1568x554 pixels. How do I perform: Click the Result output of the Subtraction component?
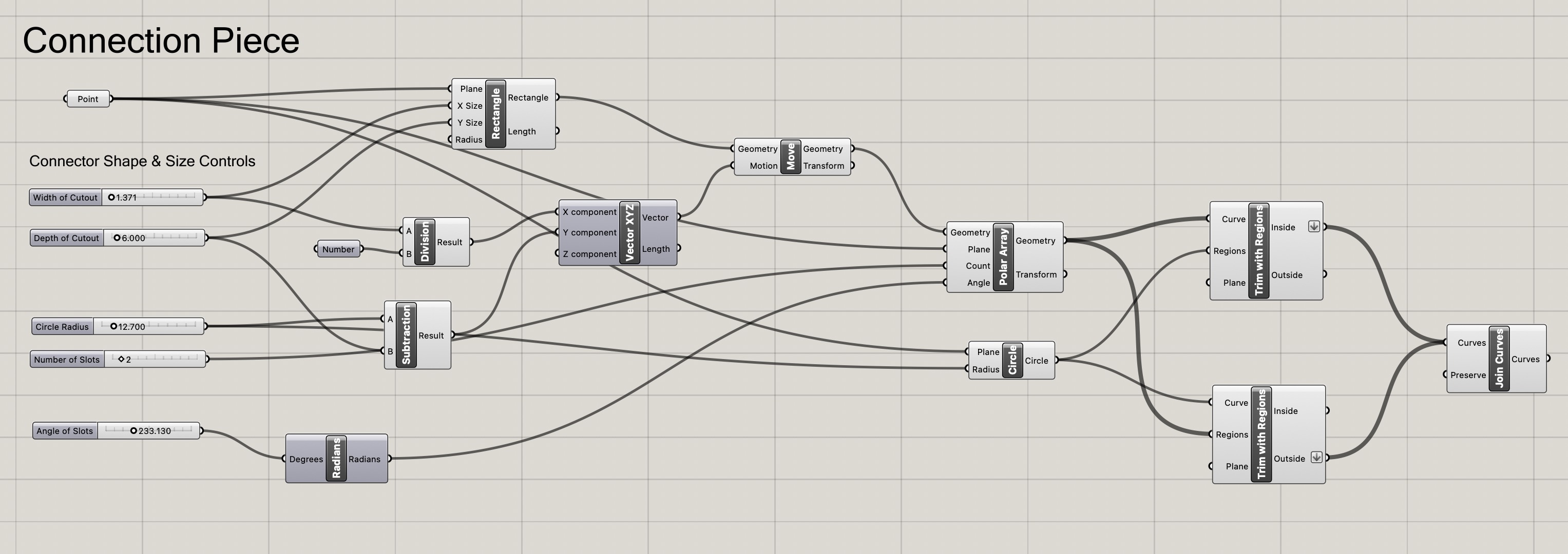coord(431,335)
